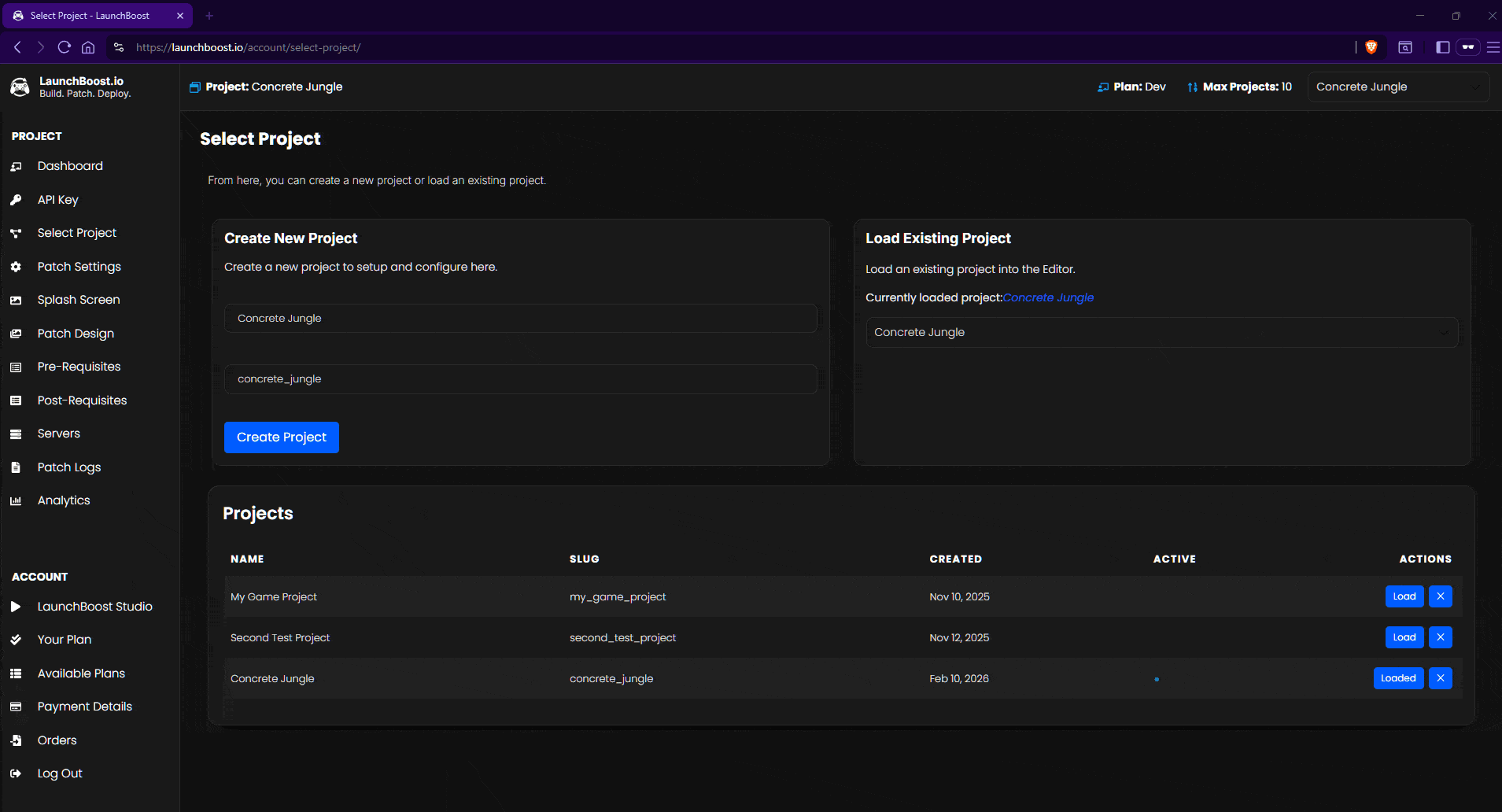Click the Splash Screen image icon
This screenshot has width=1502, height=812.
(16, 300)
